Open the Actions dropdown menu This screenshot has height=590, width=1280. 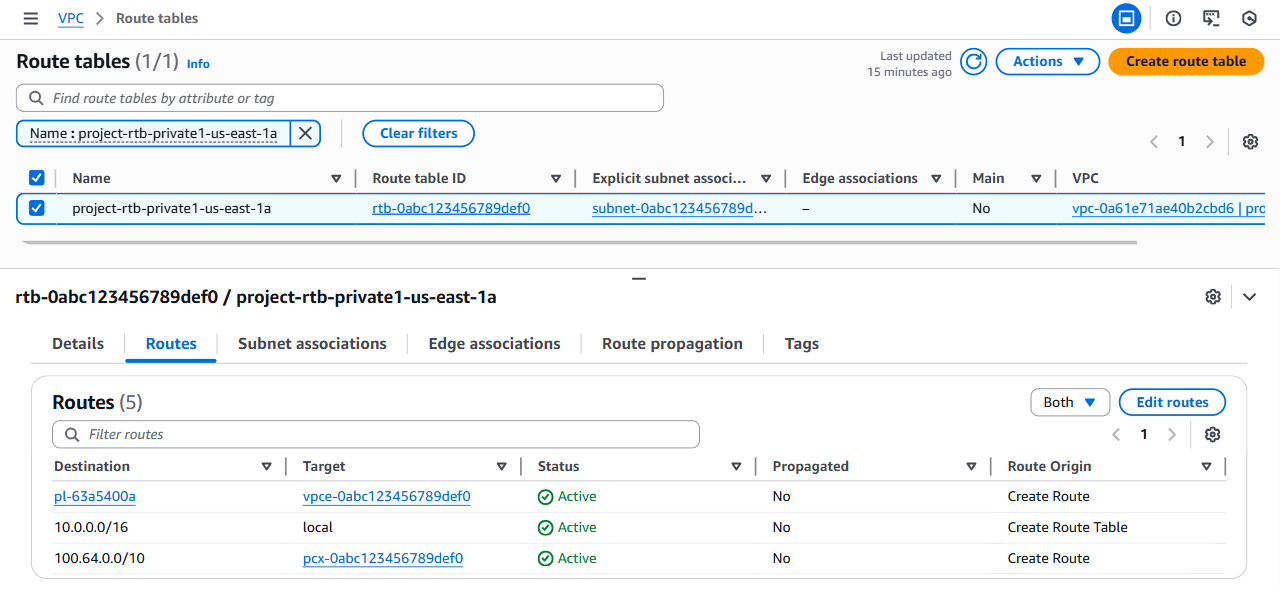point(1047,62)
